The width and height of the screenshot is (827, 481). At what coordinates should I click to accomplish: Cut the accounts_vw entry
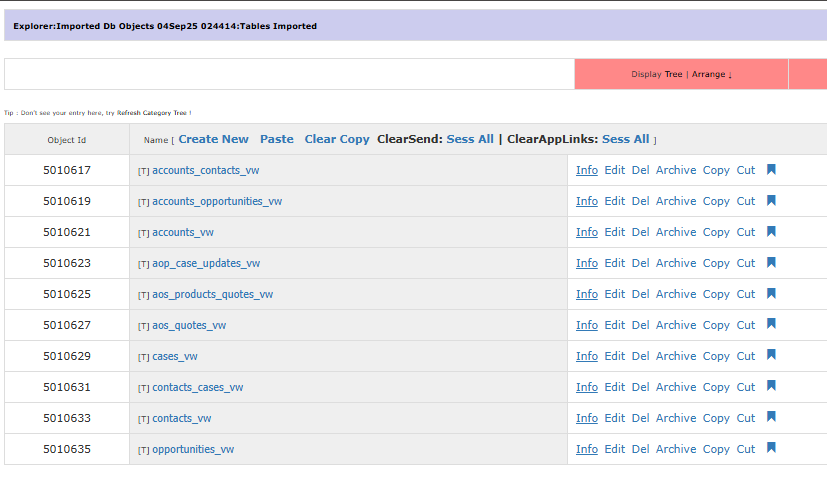tap(746, 233)
